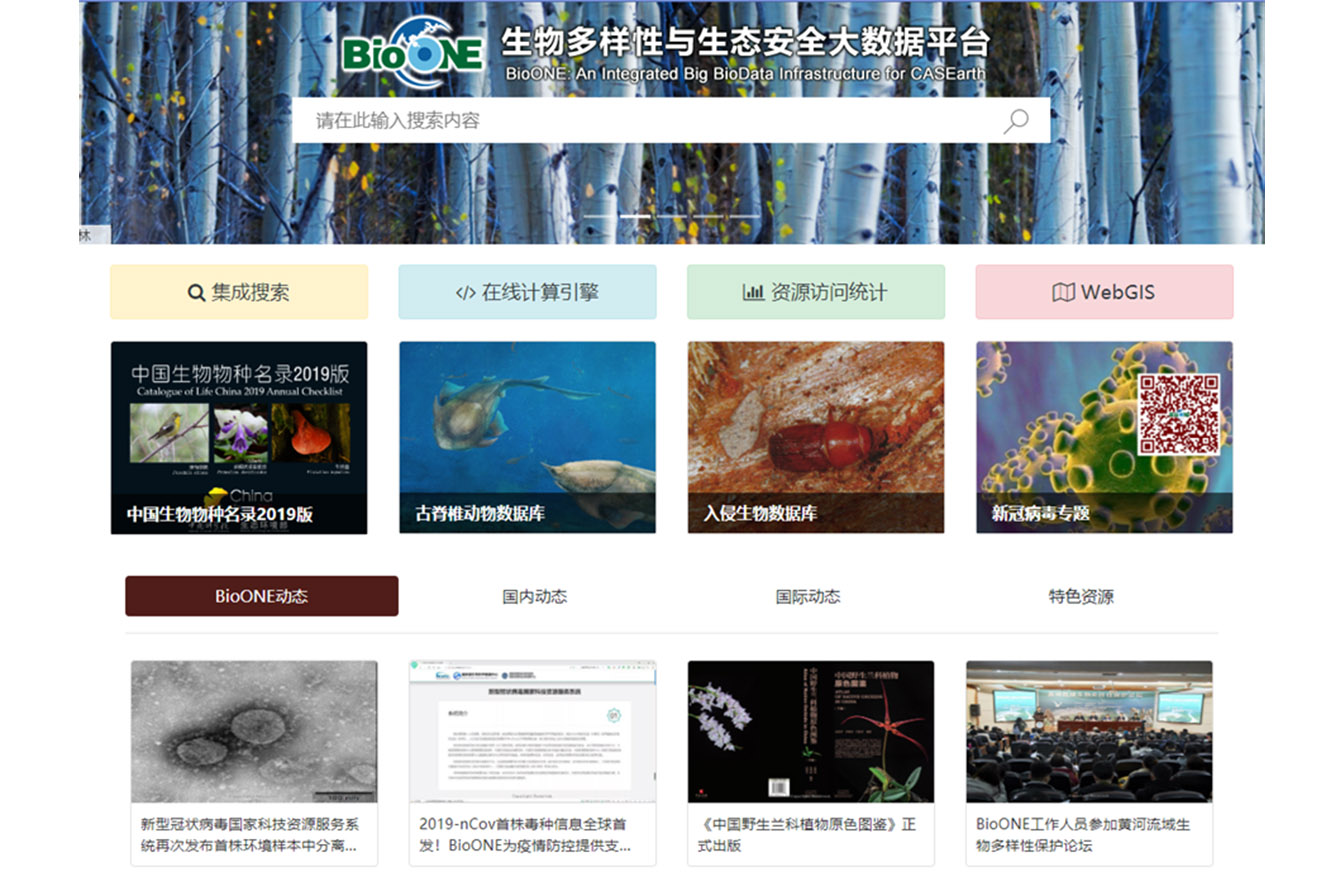This screenshot has height=886, width=1340.
Task: Open 中国生物物种名录2019版 card
Action: click(239, 437)
